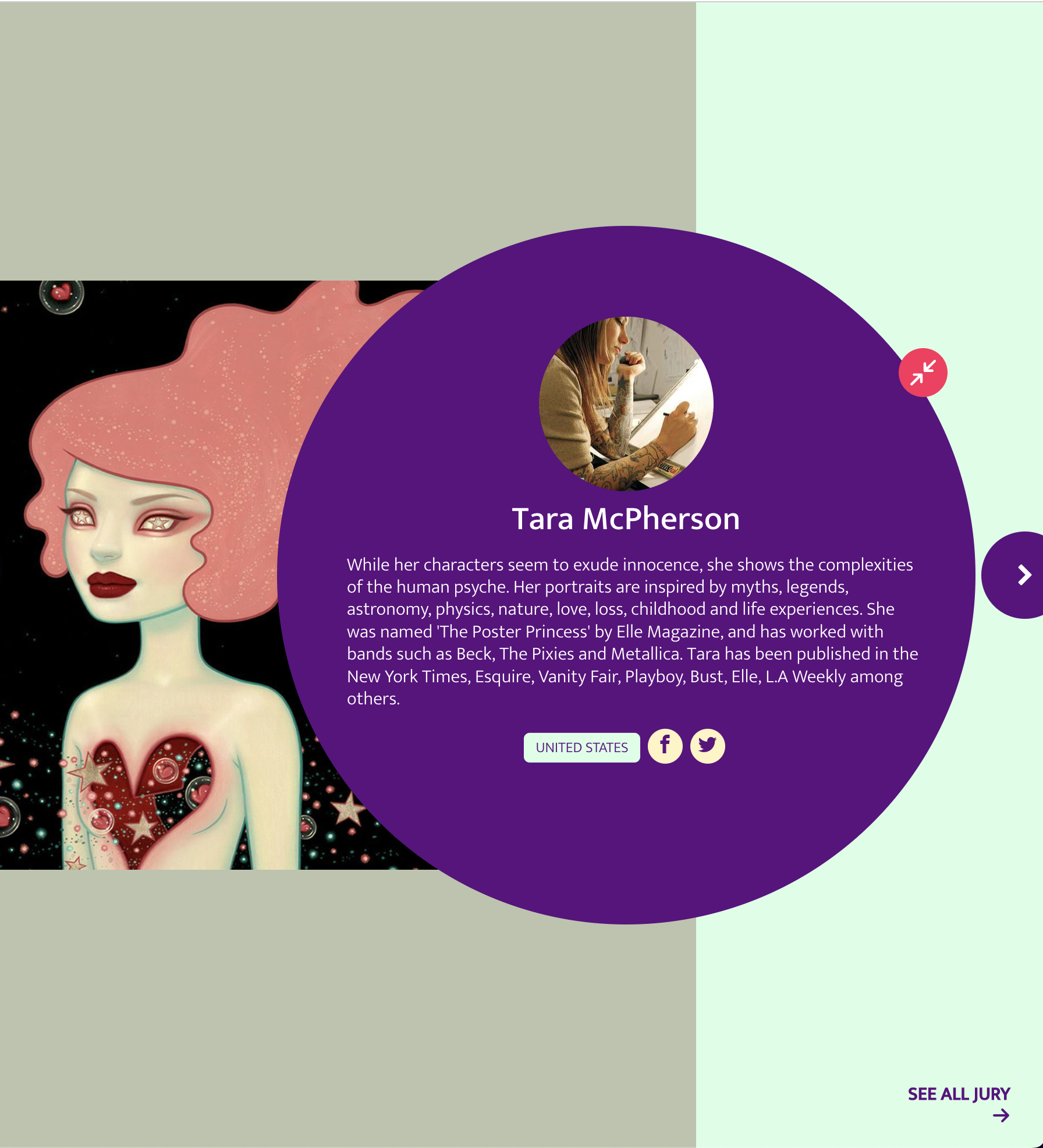
Task: Click the figure's red lips in the painting
Action: click(x=111, y=584)
